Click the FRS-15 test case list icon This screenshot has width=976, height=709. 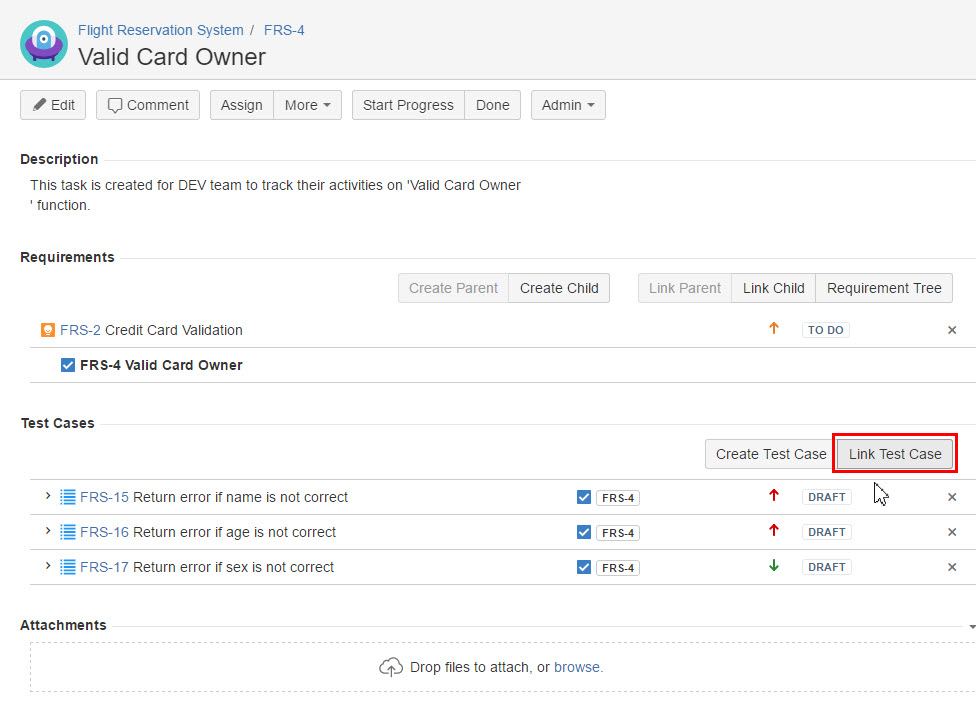[x=68, y=497]
